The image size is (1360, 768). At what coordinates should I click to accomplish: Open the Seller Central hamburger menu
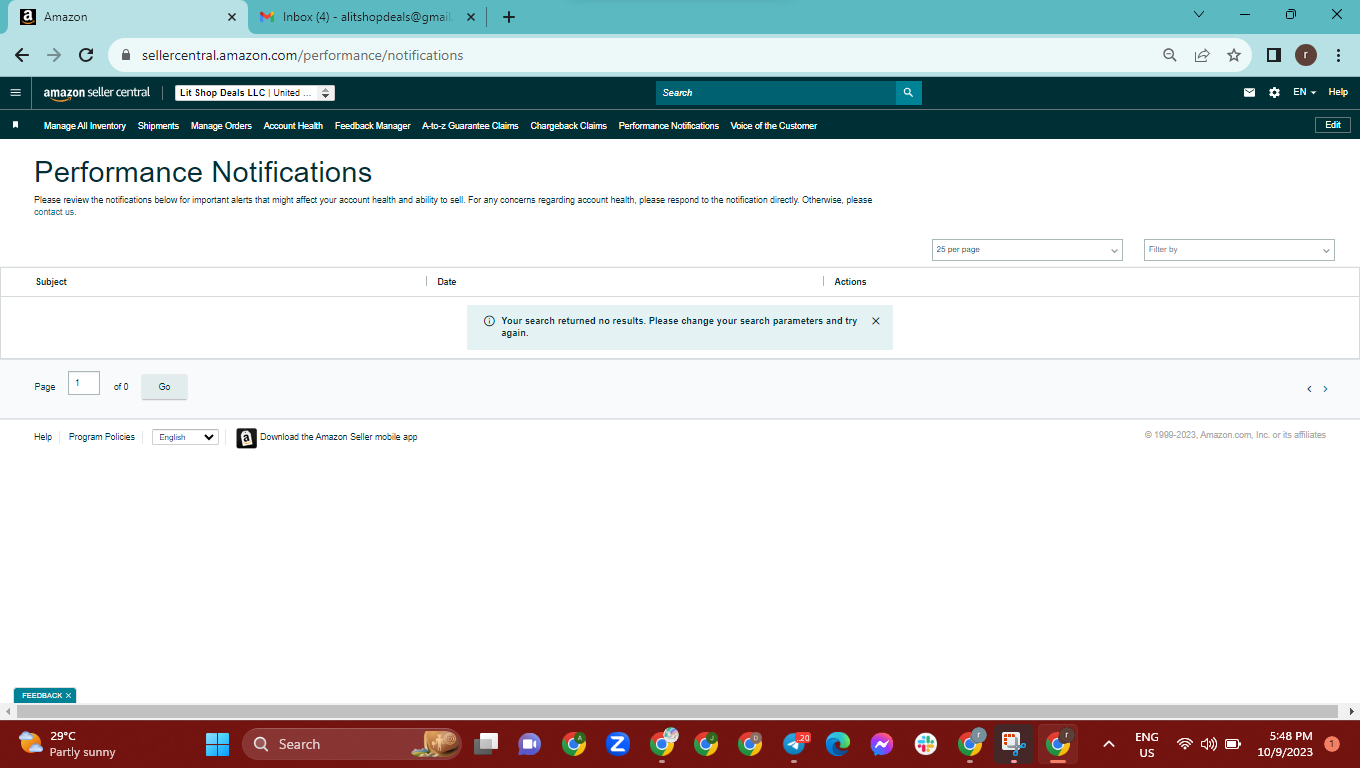tap(15, 92)
